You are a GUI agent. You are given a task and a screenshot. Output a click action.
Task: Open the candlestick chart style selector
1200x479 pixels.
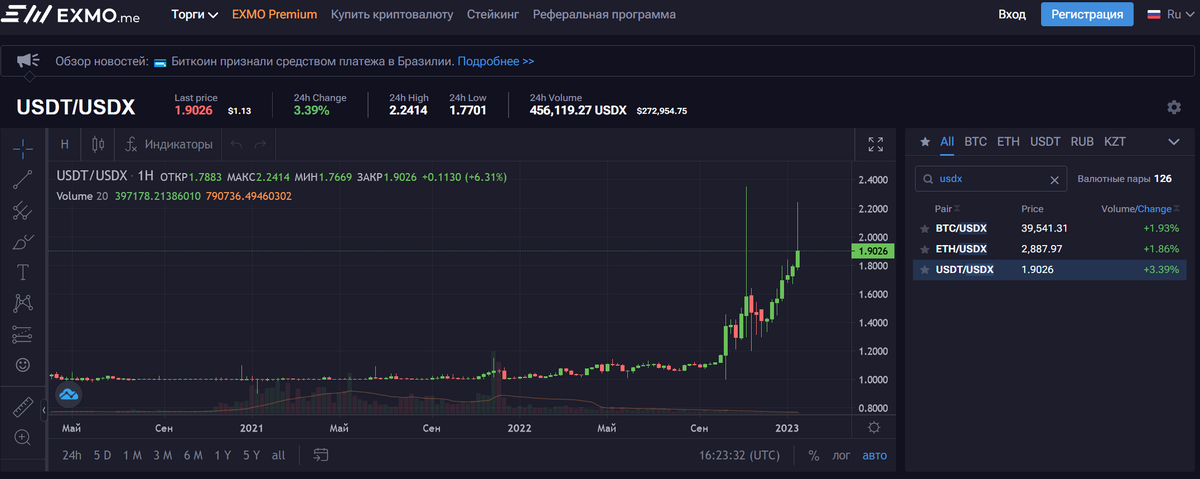pos(98,144)
